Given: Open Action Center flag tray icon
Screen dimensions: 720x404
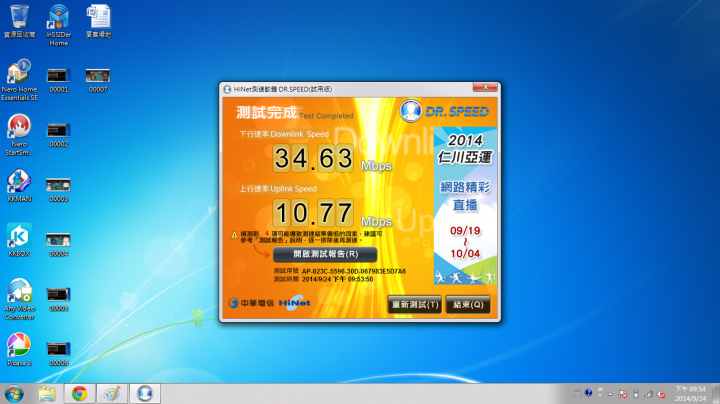Looking at the screenshot, I should click(x=623, y=394).
